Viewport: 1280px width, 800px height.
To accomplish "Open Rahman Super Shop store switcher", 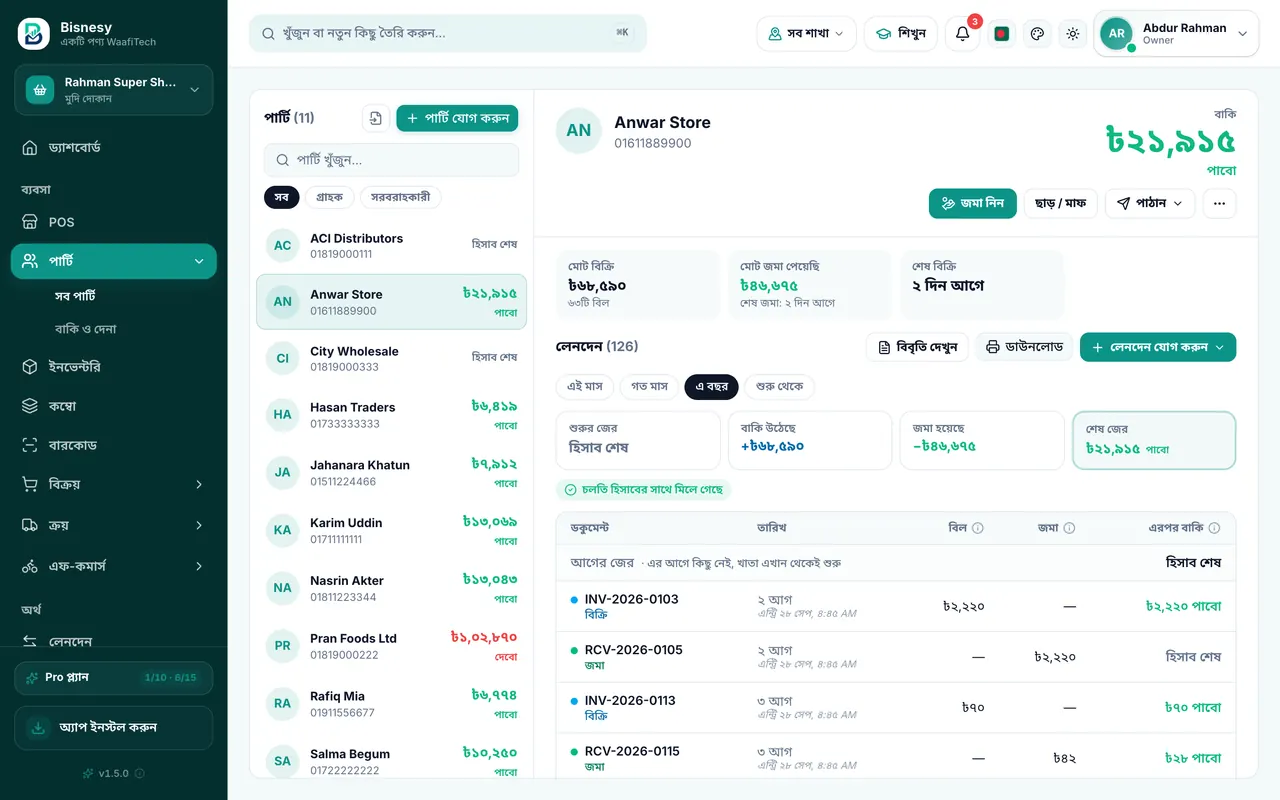I will [x=113, y=90].
